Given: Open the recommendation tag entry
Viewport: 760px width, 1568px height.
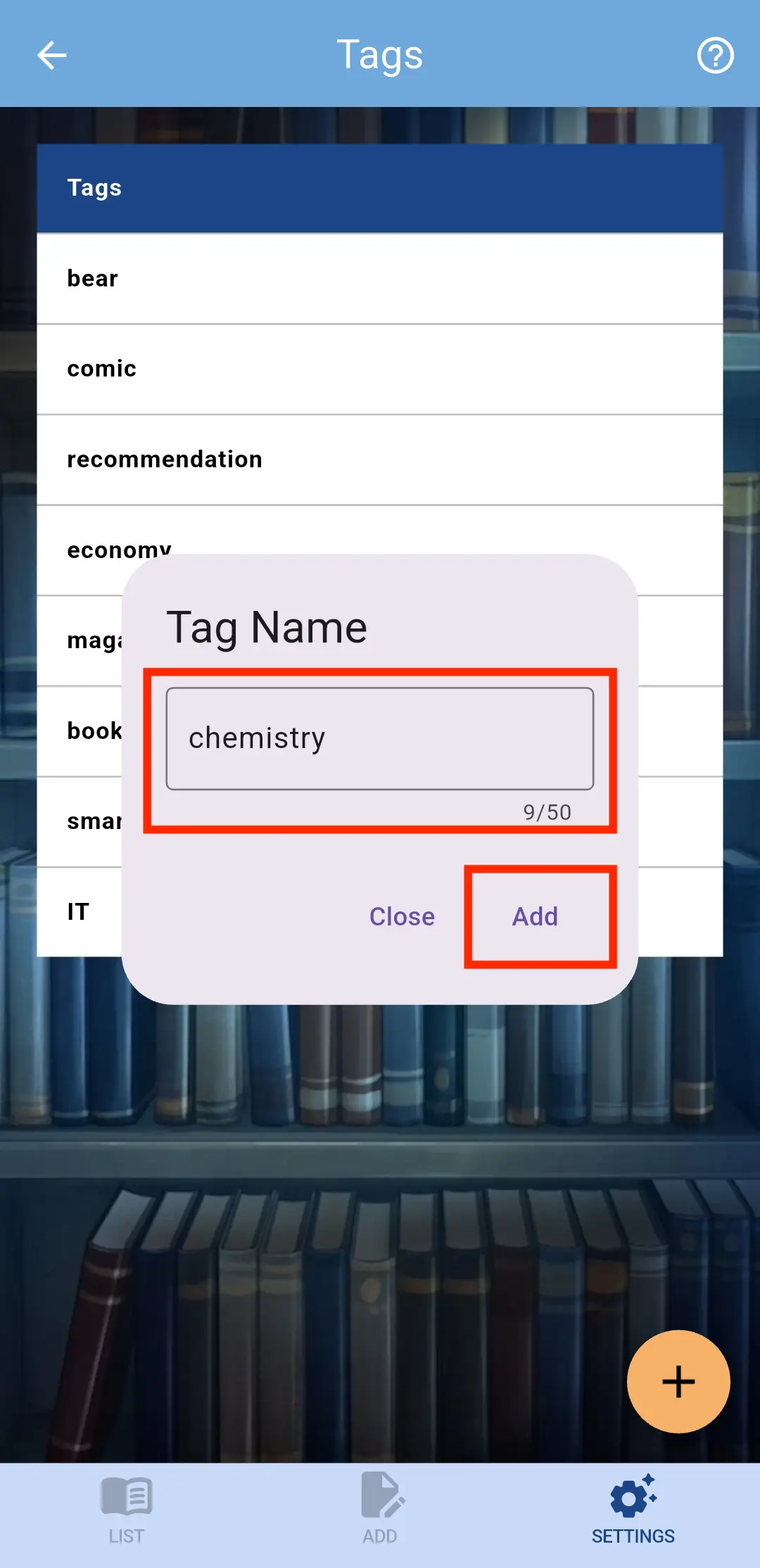Looking at the screenshot, I should tap(380, 460).
